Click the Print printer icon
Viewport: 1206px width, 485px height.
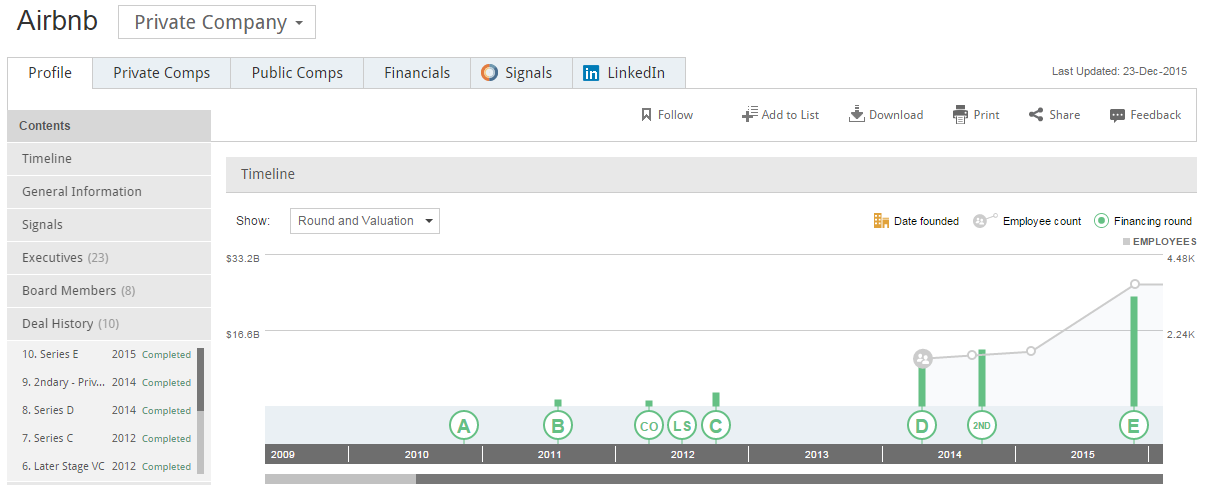961,114
